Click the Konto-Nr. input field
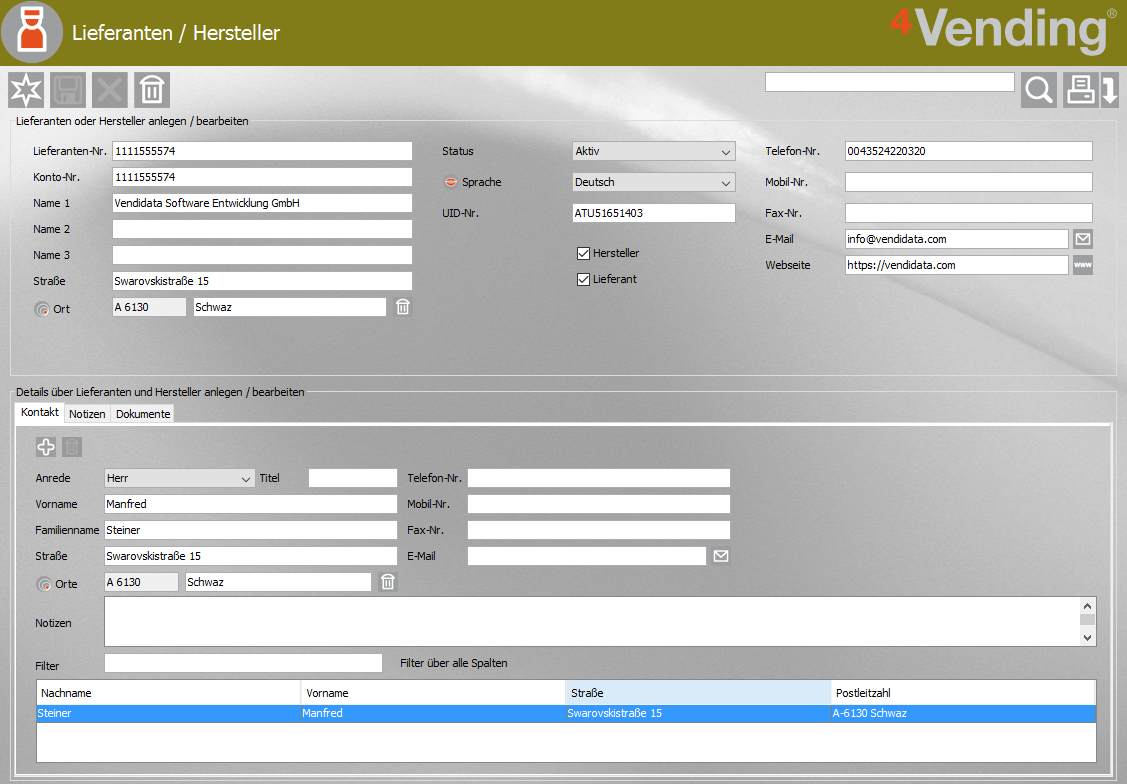Image resolution: width=1127 pixels, height=784 pixels. click(262, 177)
